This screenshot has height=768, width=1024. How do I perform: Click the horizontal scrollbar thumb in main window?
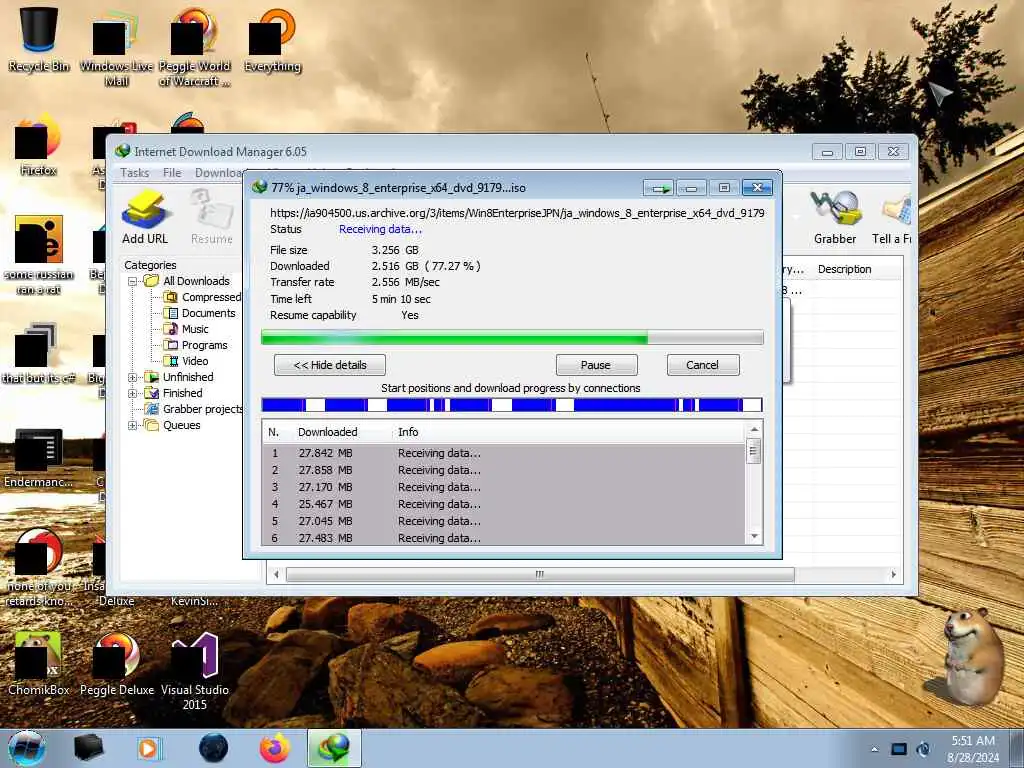[x=540, y=575]
